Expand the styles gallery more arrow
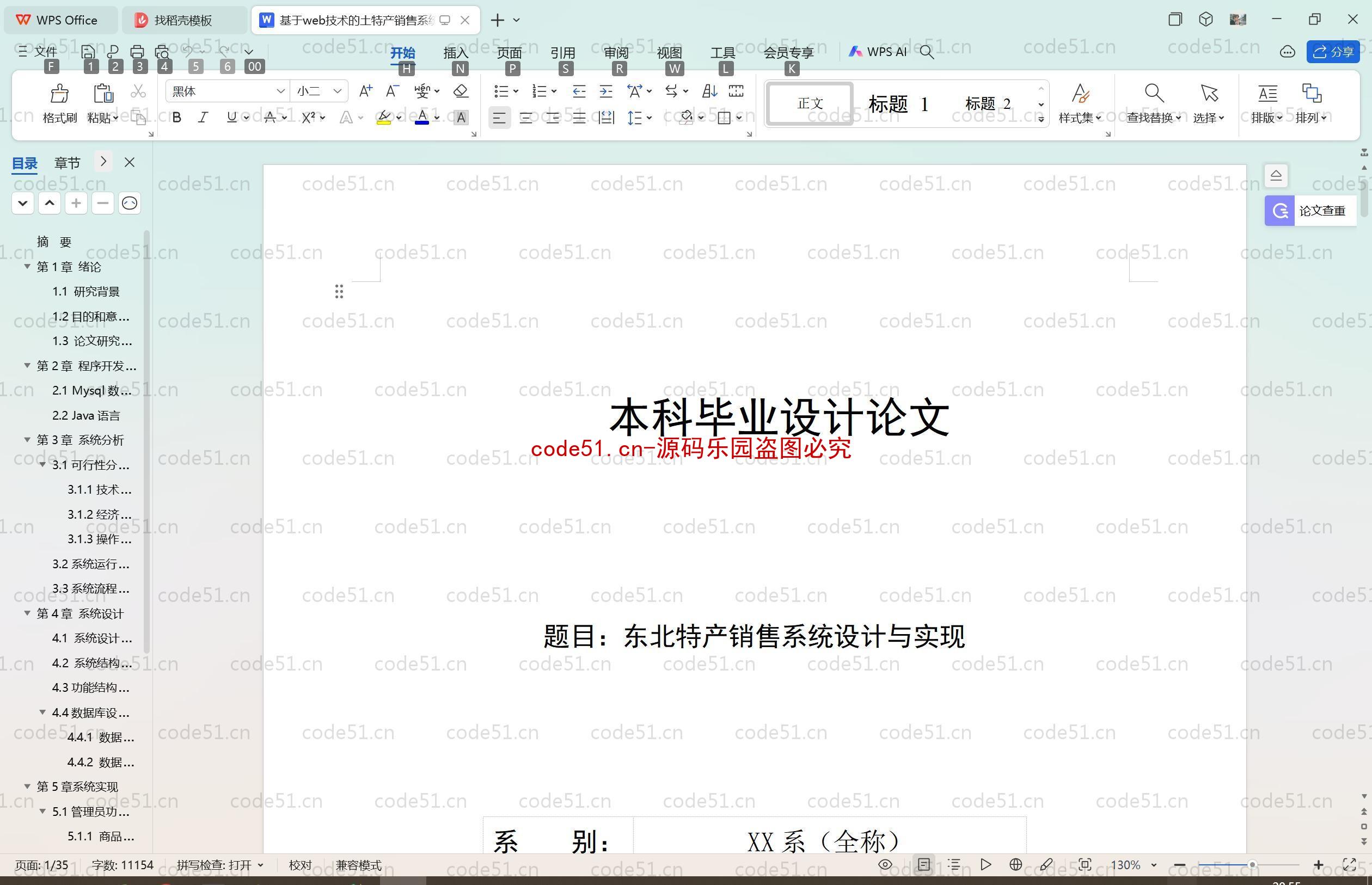 pyautogui.click(x=1041, y=119)
